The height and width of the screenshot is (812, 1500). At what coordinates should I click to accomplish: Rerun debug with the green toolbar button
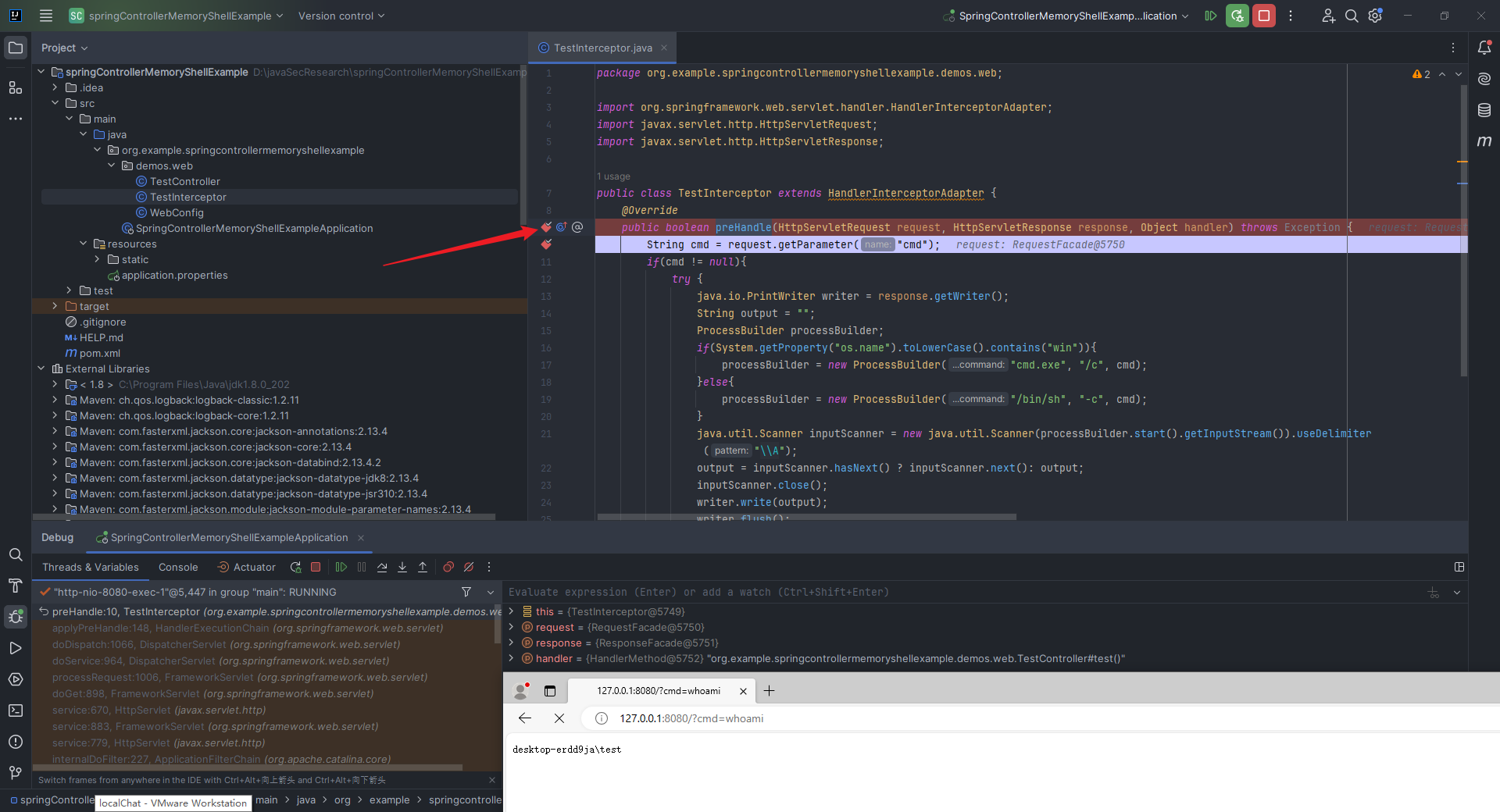click(x=1237, y=16)
